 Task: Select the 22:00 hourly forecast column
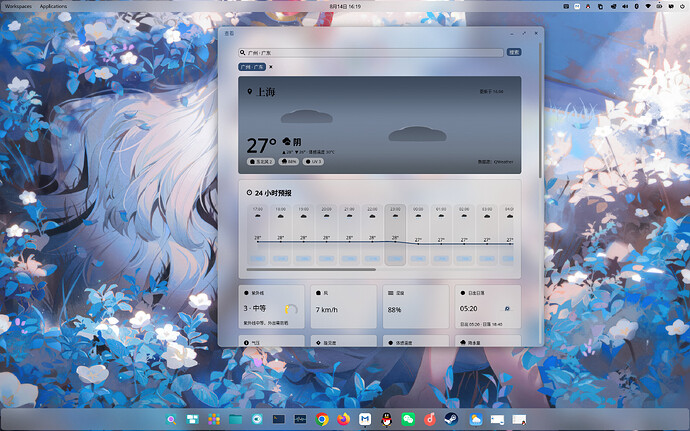(x=372, y=235)
